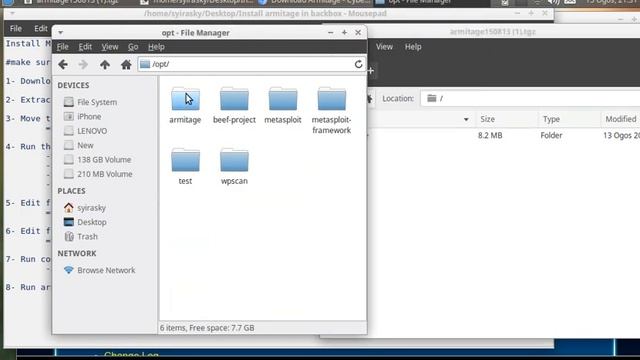Open the LENOVO volume
This screenshot has width=640, height=360.
click(x=86, y=131)
